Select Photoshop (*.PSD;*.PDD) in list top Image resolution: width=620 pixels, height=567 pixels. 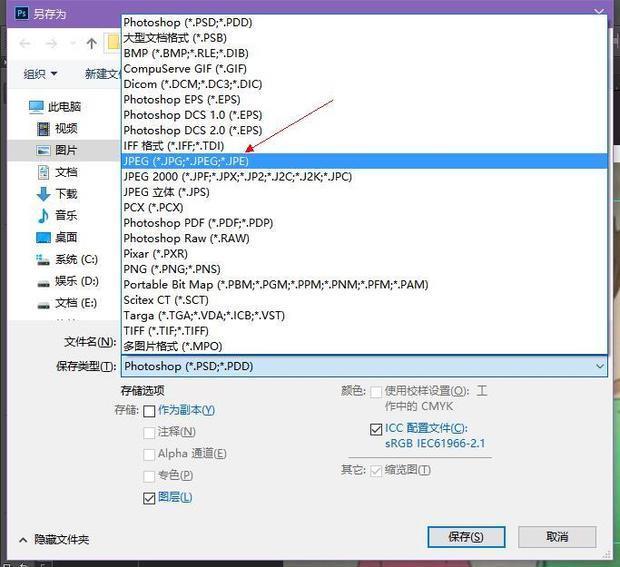tap(364, 23)
